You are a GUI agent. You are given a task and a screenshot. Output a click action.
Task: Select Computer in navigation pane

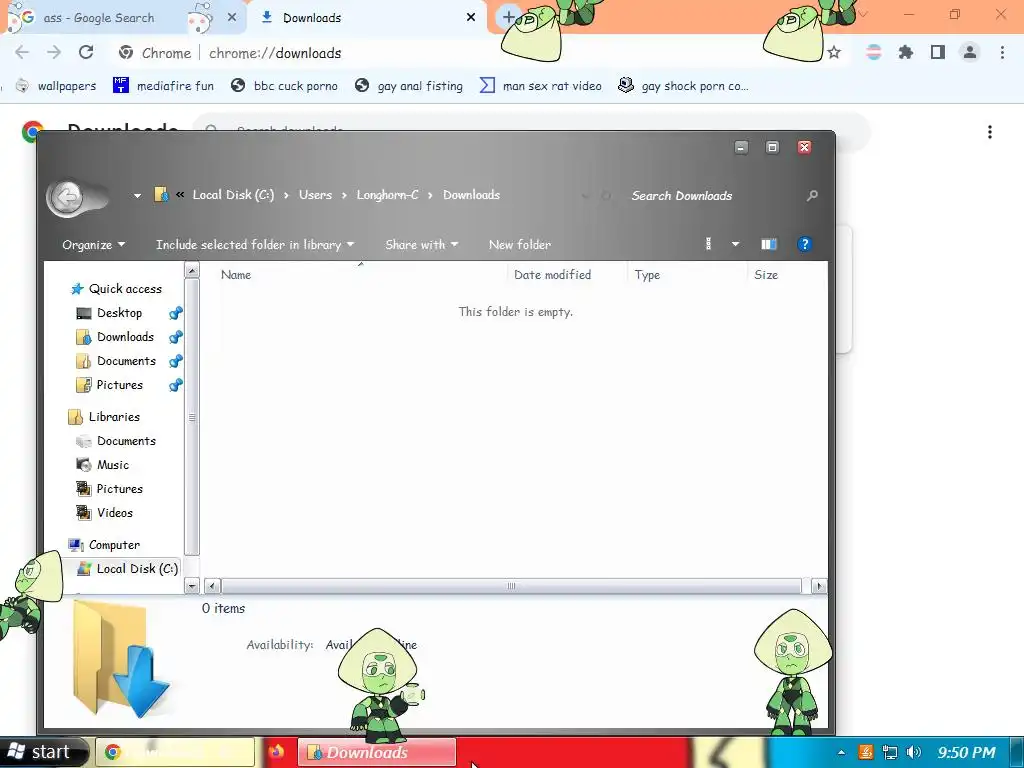[104, 545]
